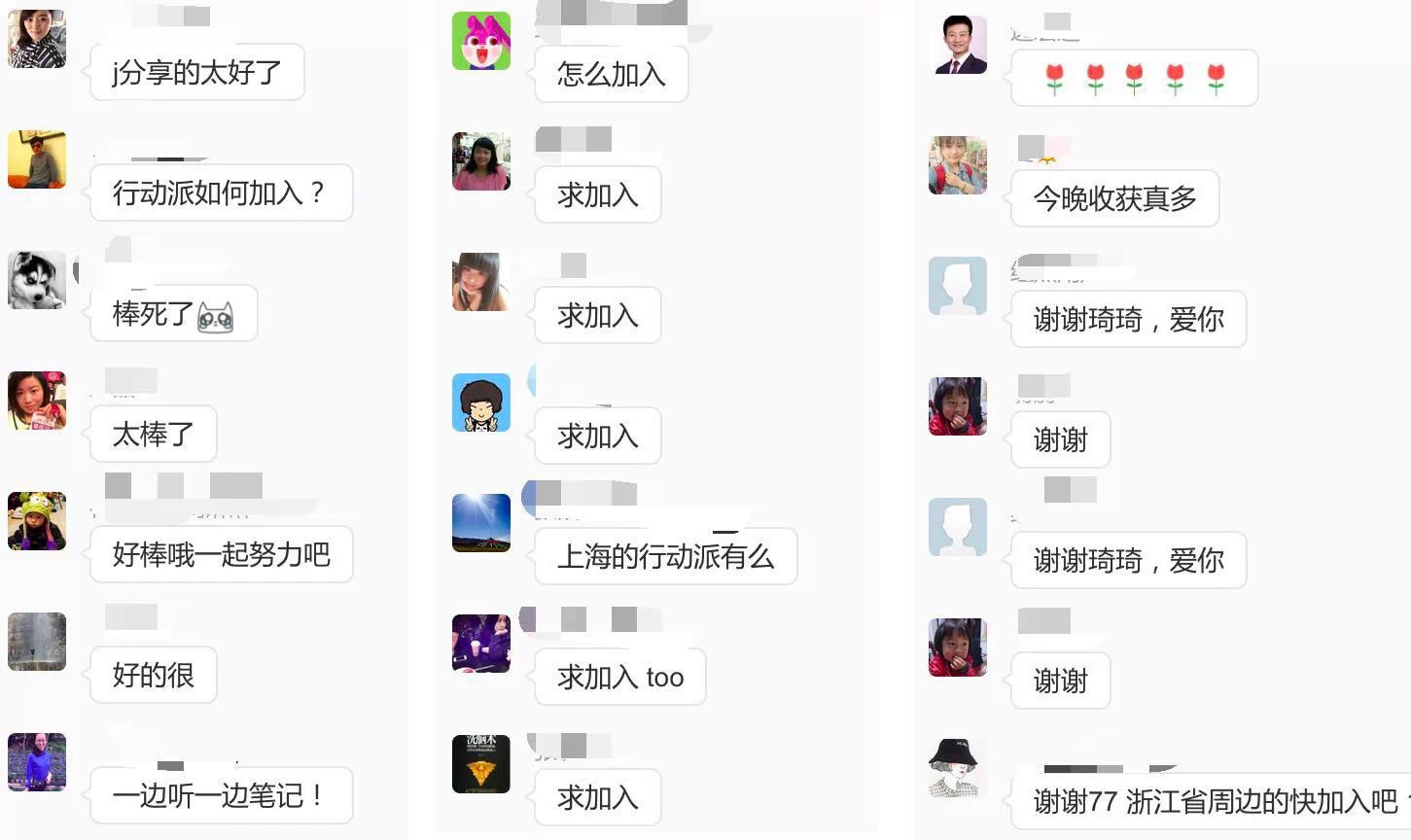Tap the 上海的行动派有么 message
1411x840 pixels.
666,556
